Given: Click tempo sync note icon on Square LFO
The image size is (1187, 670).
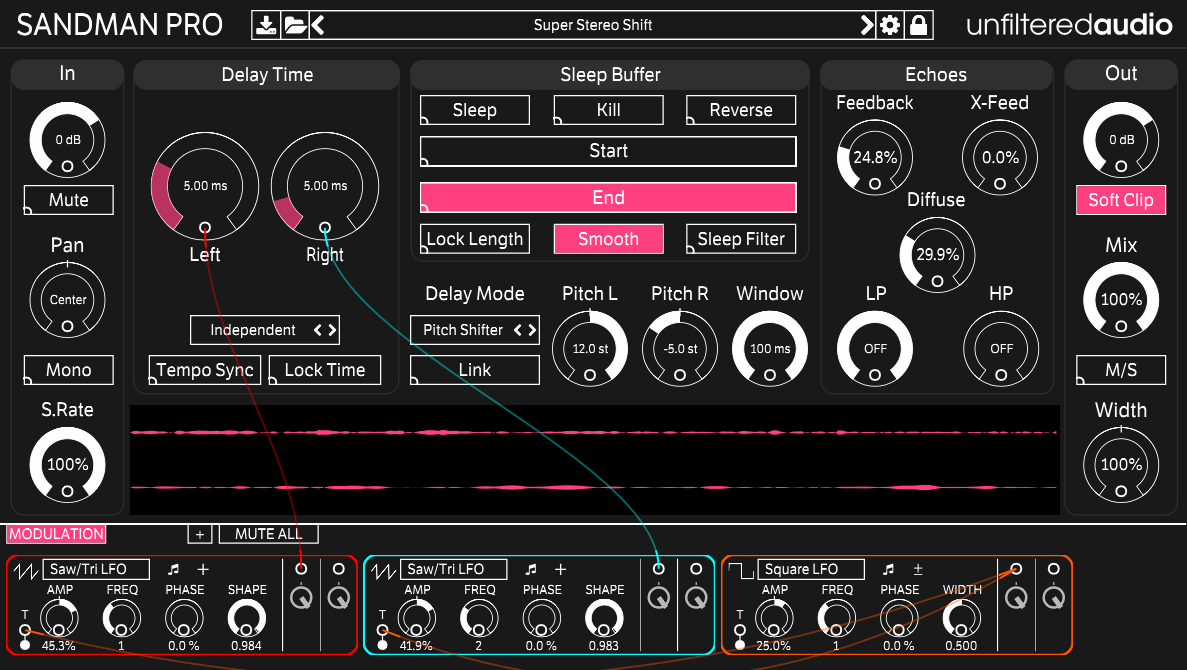Looking at the screenshot, I should [887, 569].
